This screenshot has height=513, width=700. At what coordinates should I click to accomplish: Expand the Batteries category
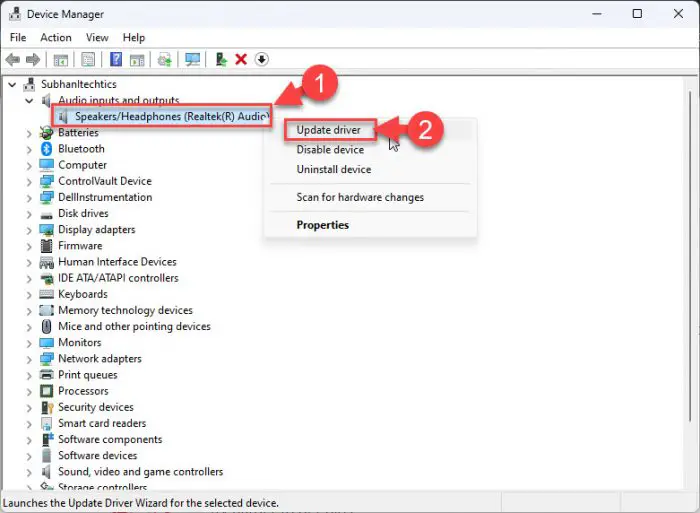click(29, 133)
